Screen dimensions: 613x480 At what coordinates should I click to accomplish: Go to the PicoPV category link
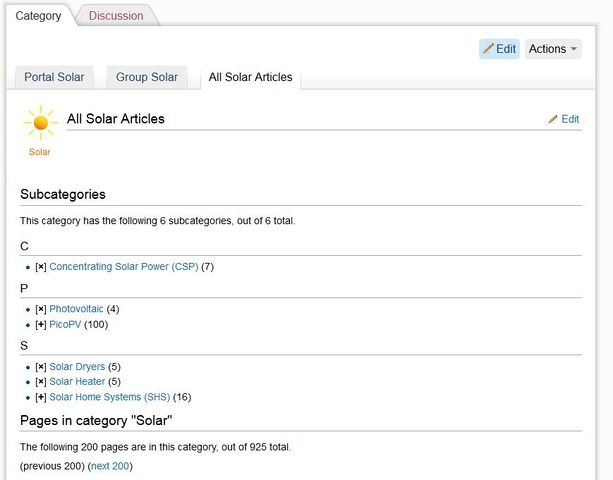point(65,325)
